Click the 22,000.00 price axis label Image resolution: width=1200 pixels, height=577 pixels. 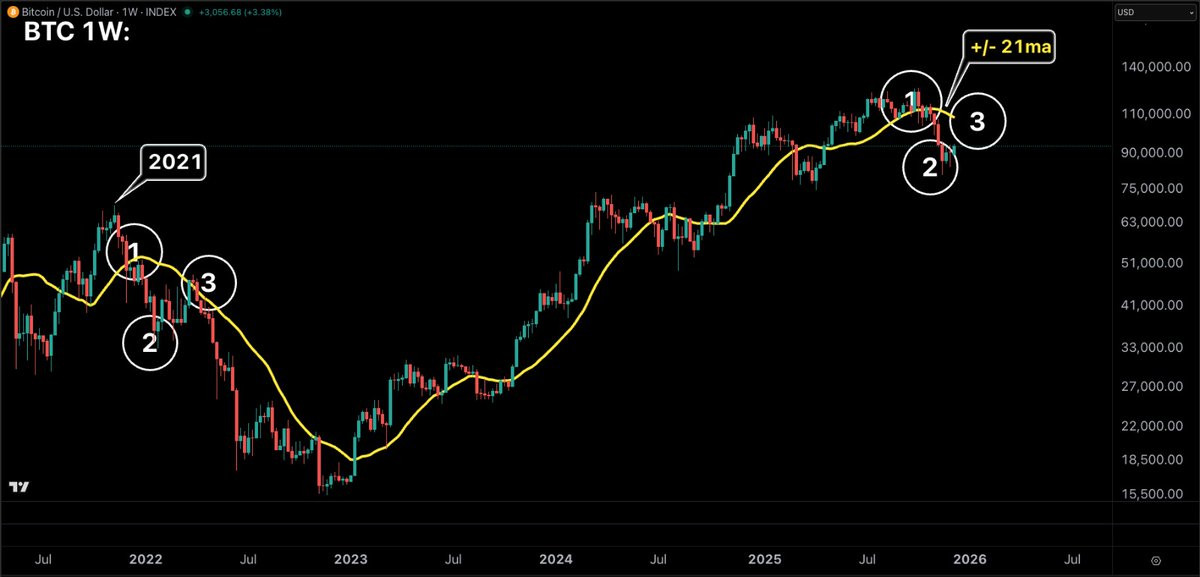pos(1154,427)
